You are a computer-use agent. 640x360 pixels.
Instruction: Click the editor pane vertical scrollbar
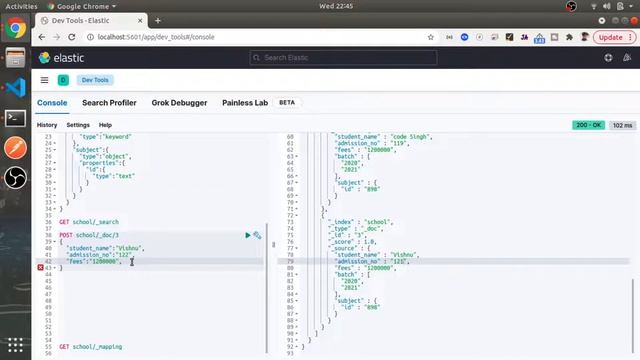coord(267,288)
